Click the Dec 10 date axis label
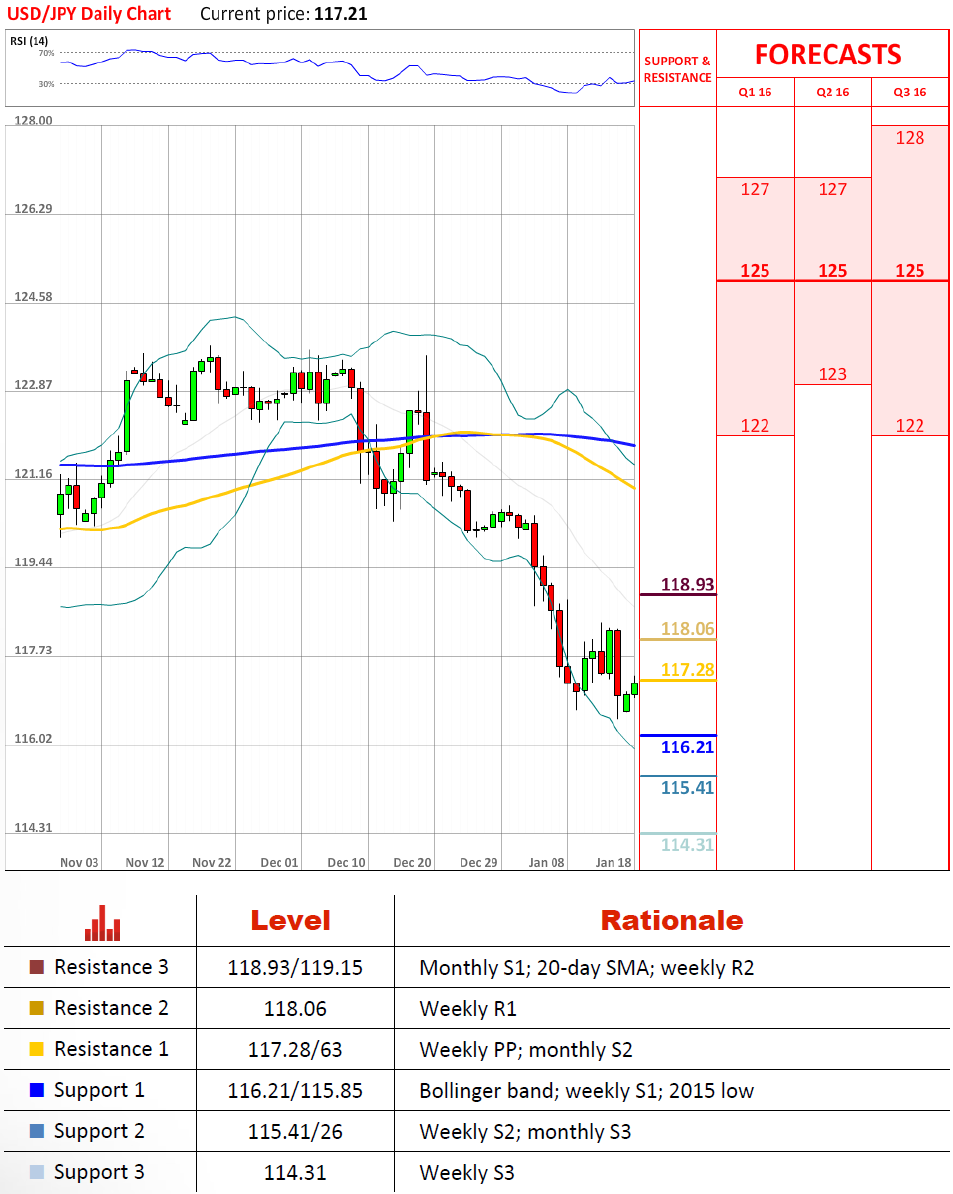953x1194 pixels. [x=346, y=863]
